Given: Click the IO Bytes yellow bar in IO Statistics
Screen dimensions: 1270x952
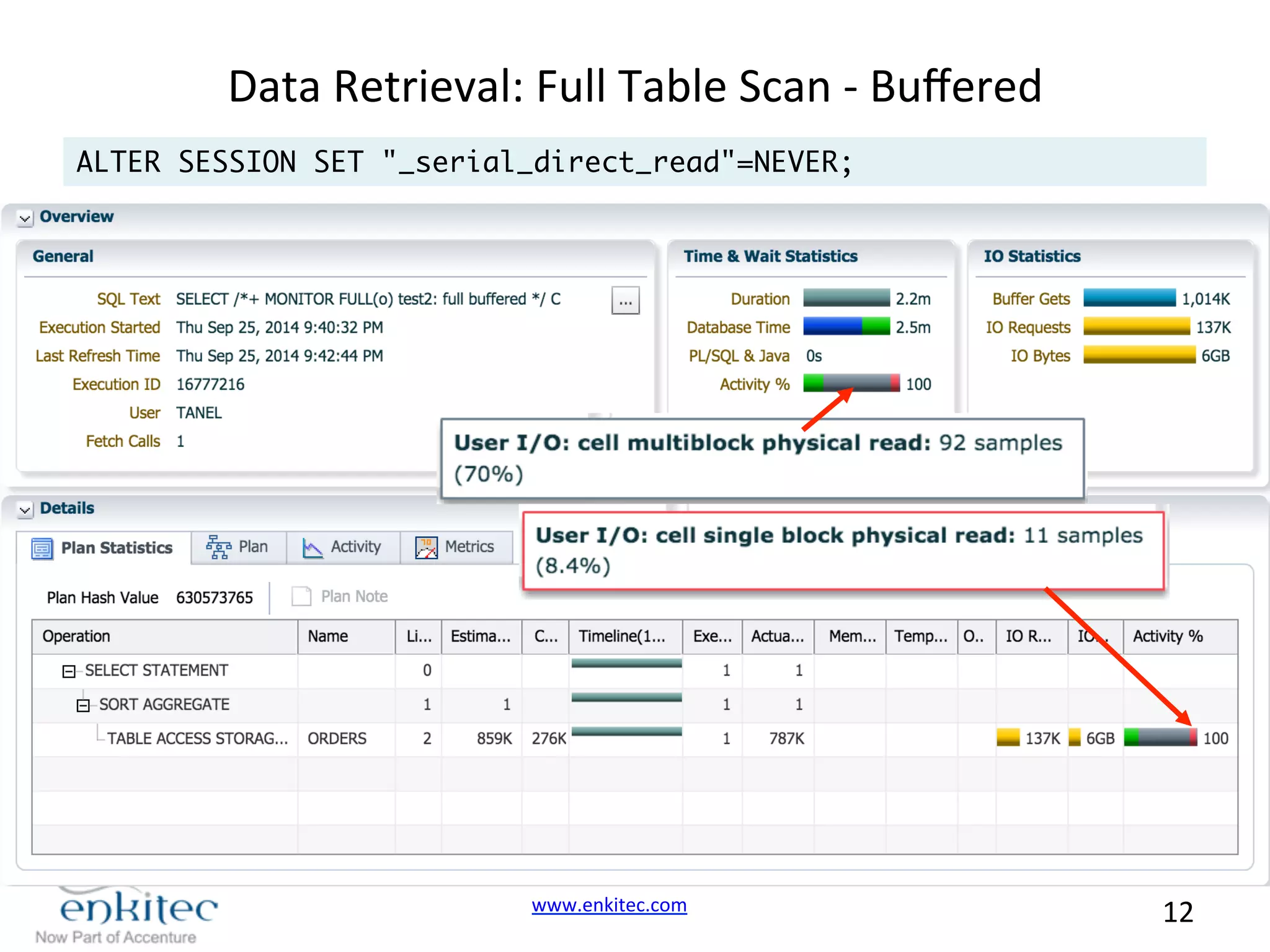Looking at the screenshot, I should click(x=1139, y=355).
